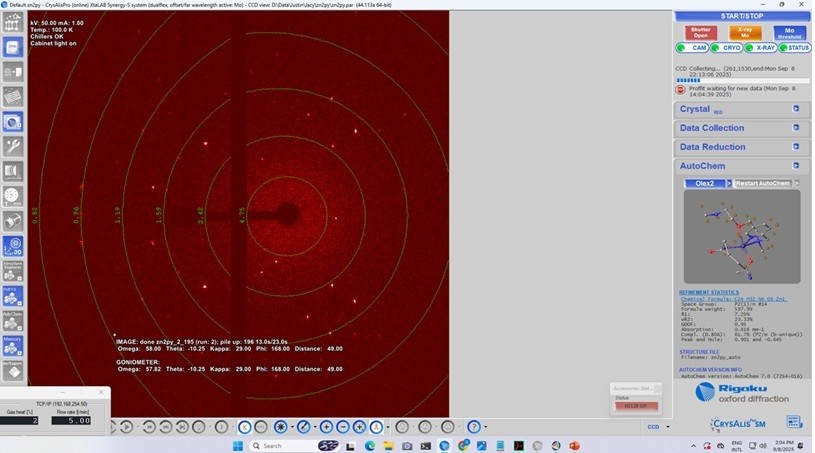The height and width of the screenshot is (453, 815).
Task: Toggle the X-RAY status indicator
Action: [760, 48]
